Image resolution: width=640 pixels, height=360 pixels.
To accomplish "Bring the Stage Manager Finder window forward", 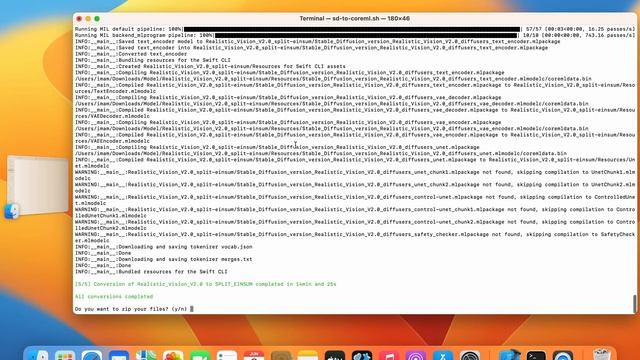I will tap(38, 185).
